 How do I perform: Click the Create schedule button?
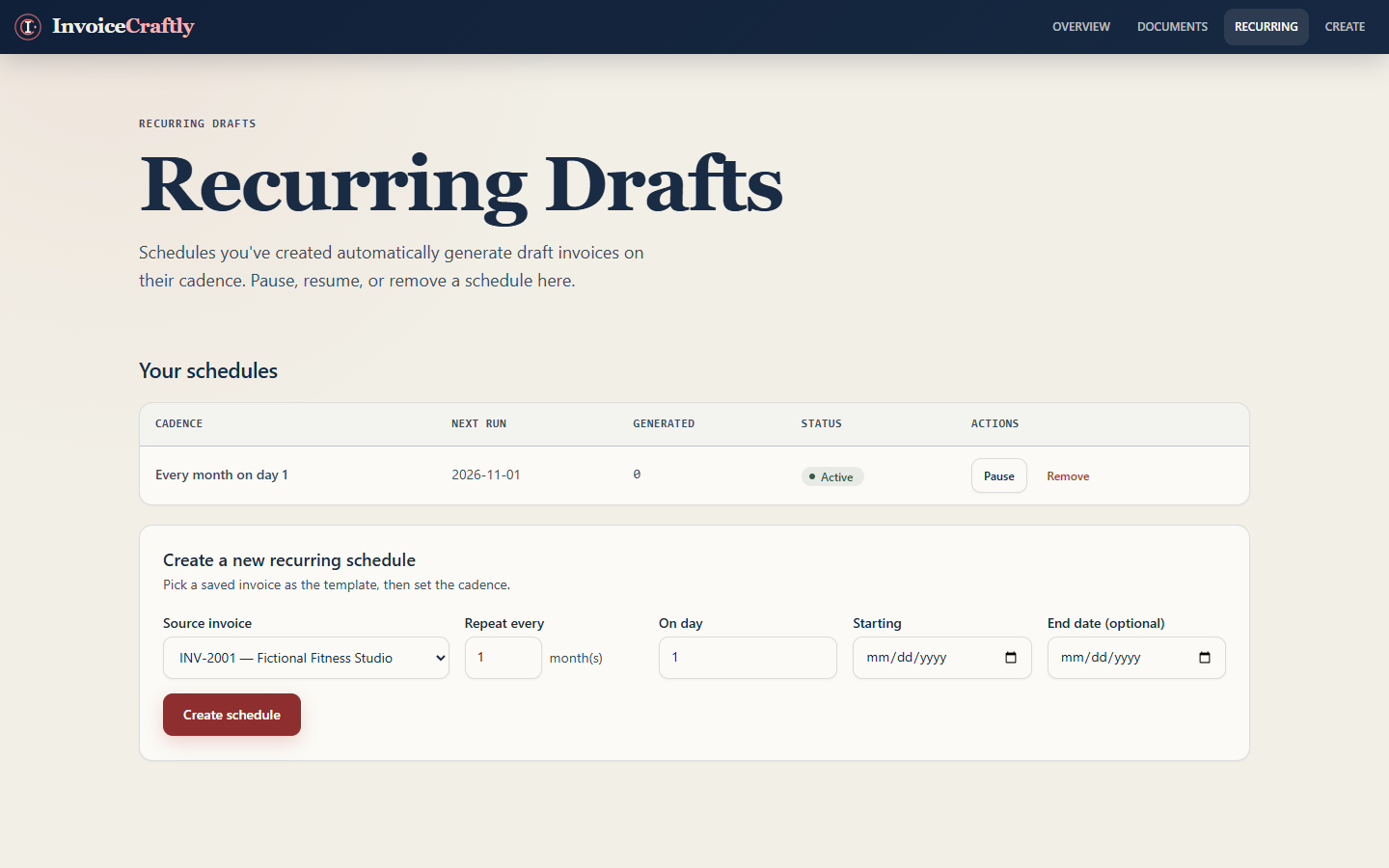(231, 715)
